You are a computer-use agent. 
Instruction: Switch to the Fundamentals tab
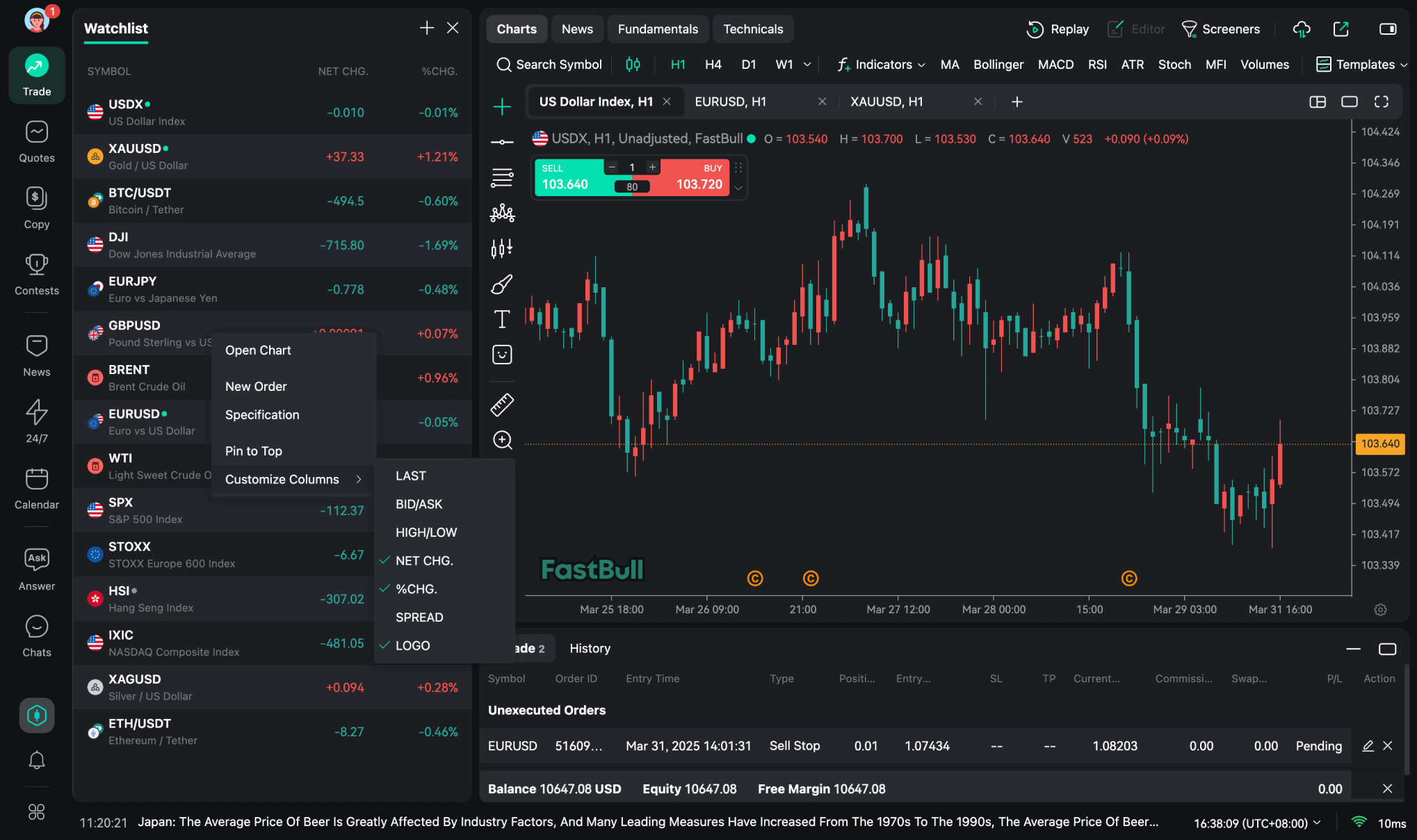(657, 29)
